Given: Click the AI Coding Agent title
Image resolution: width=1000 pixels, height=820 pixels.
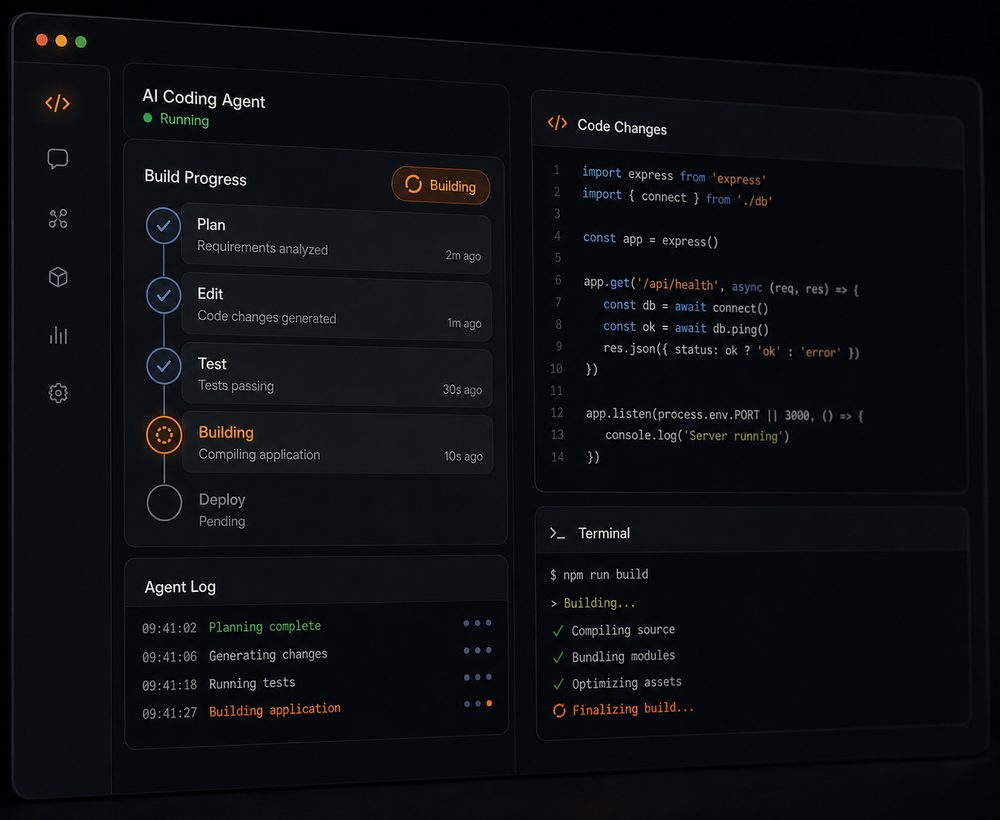Looking at the screenshot, I should 203,98.
